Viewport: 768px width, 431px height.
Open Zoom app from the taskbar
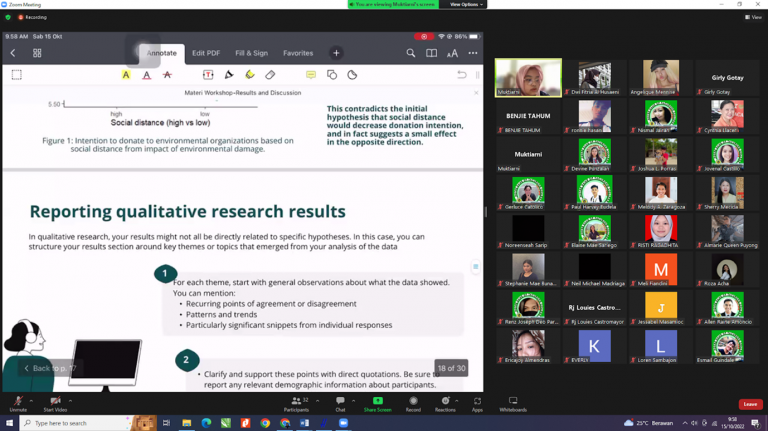click(343, 423)
